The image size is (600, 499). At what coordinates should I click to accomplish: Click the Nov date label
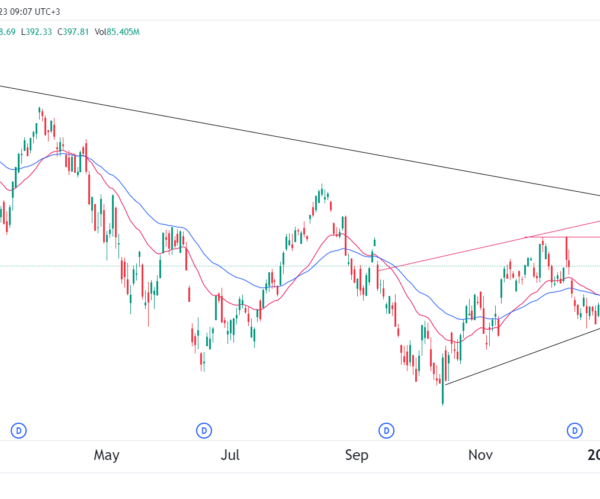[482, 456]
